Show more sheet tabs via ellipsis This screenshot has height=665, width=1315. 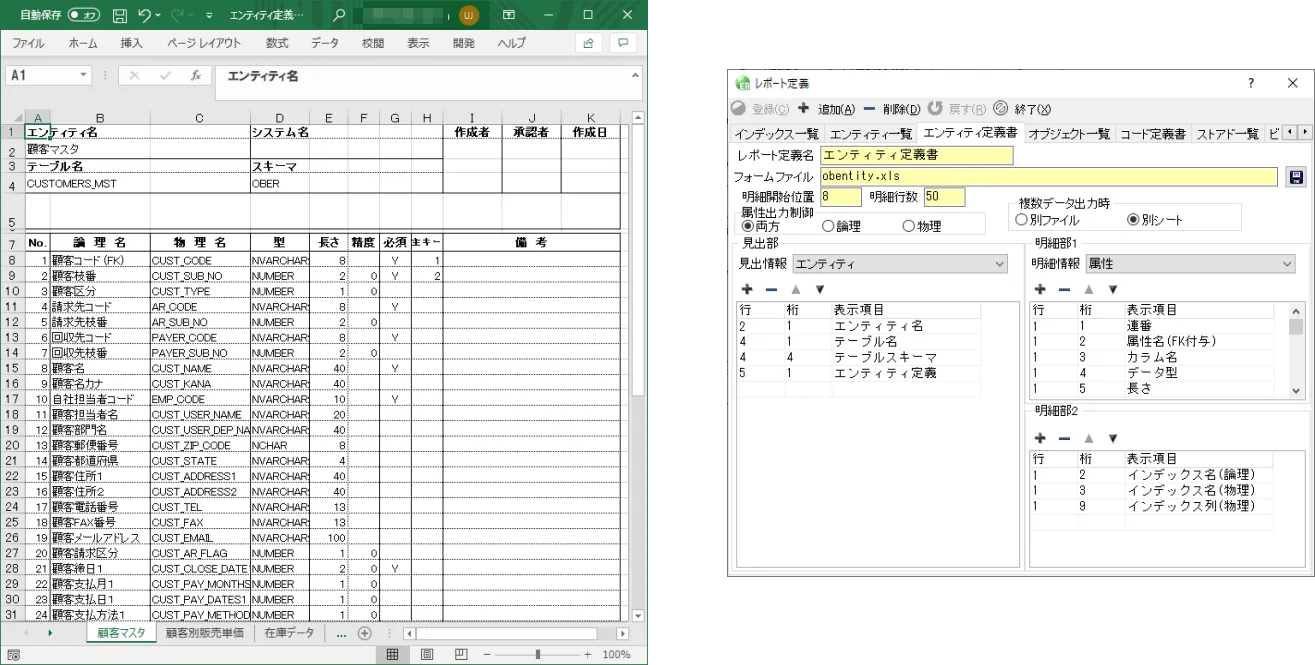pyautogui.click(x=341, y=633)
